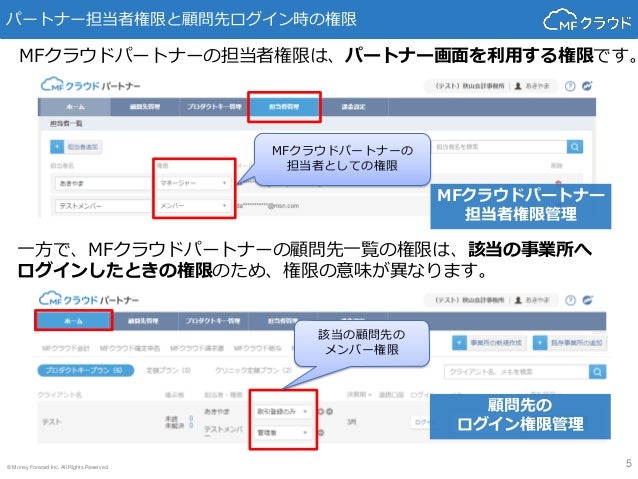Click plus icon of 担当者追加
The width and height of the screenshot is (638, 479).
click(57, 147)
